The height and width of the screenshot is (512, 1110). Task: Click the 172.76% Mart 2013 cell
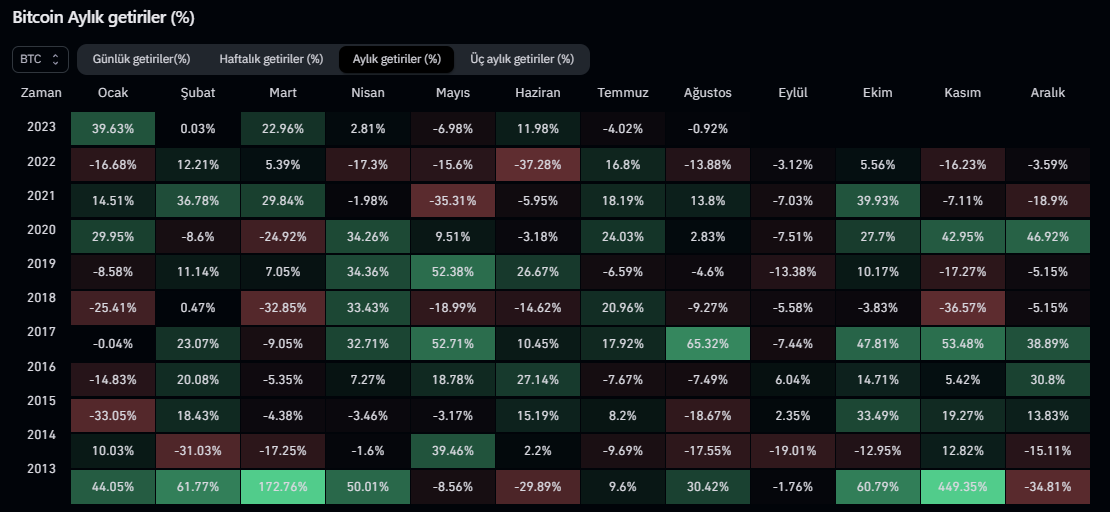click(282, 487)
